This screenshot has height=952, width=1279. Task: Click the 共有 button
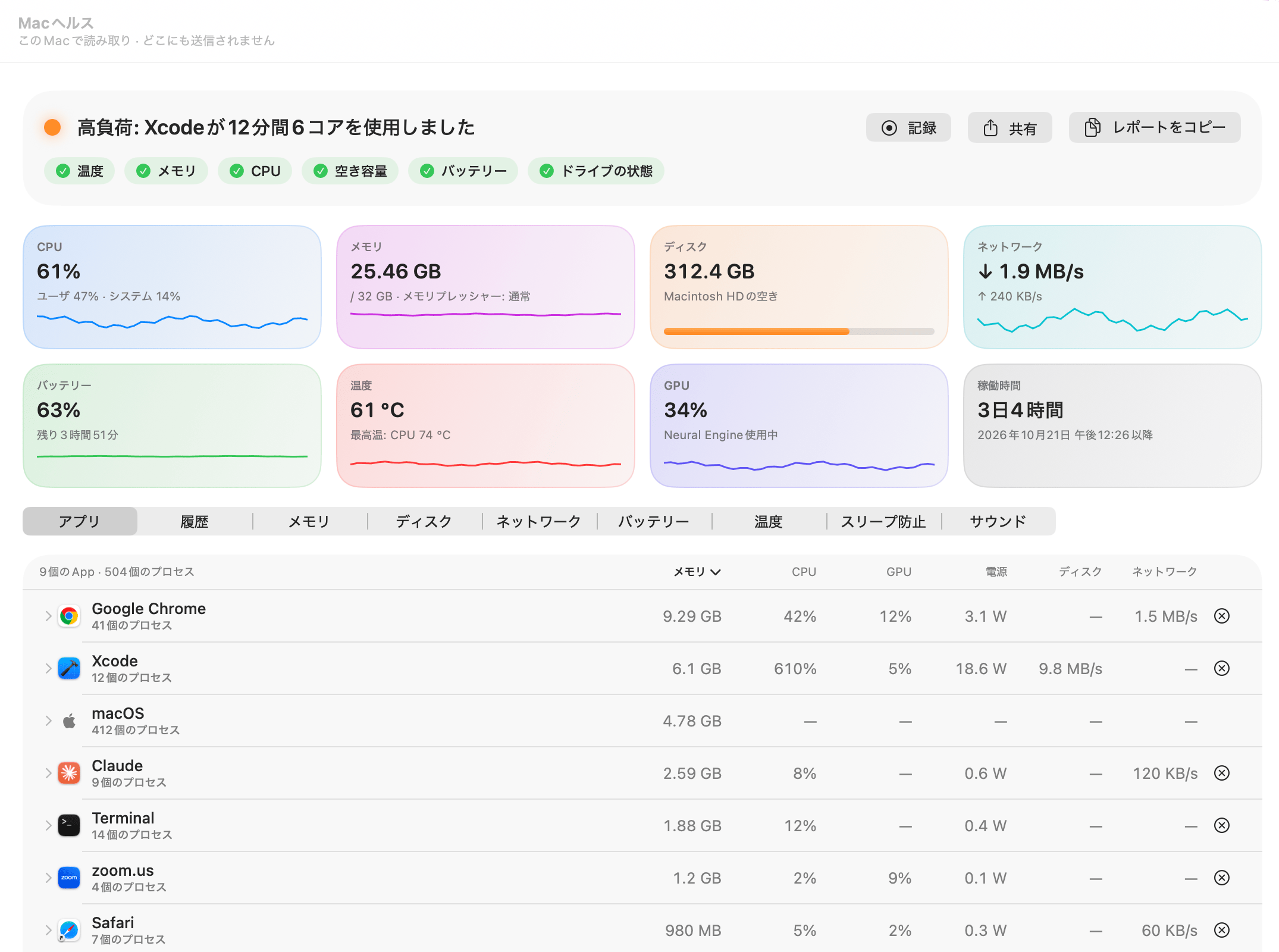click(x=1010, y=128)
